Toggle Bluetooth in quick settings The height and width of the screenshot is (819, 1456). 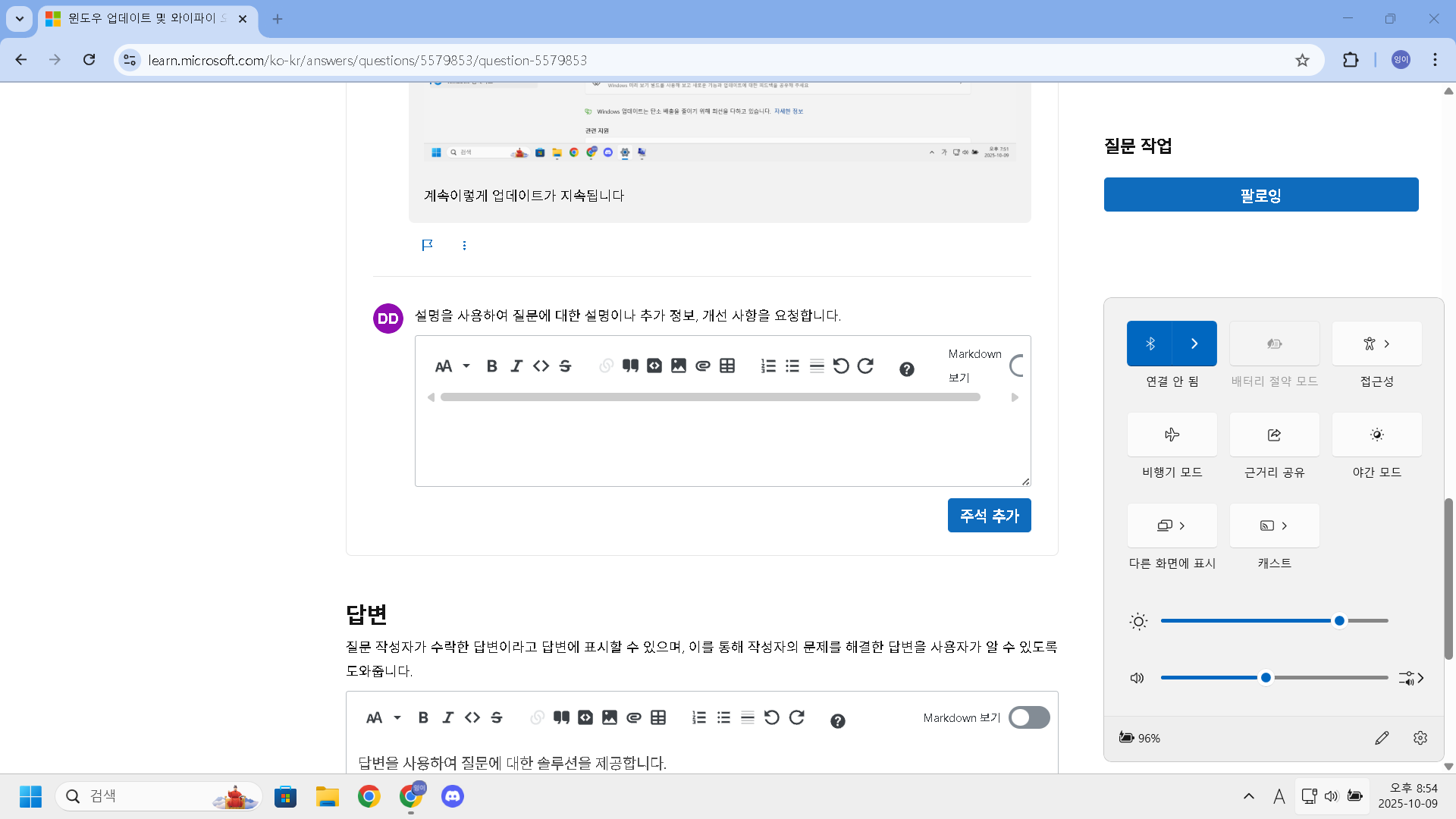(x=1150, y=344)
